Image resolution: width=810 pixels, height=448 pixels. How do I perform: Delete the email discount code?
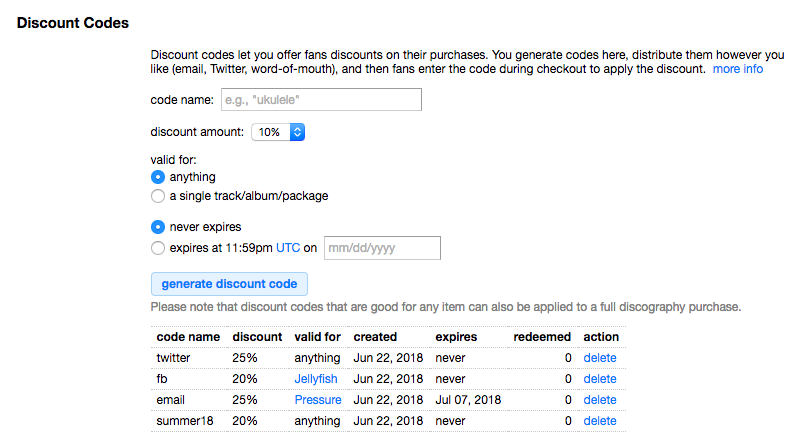point(600,400)
